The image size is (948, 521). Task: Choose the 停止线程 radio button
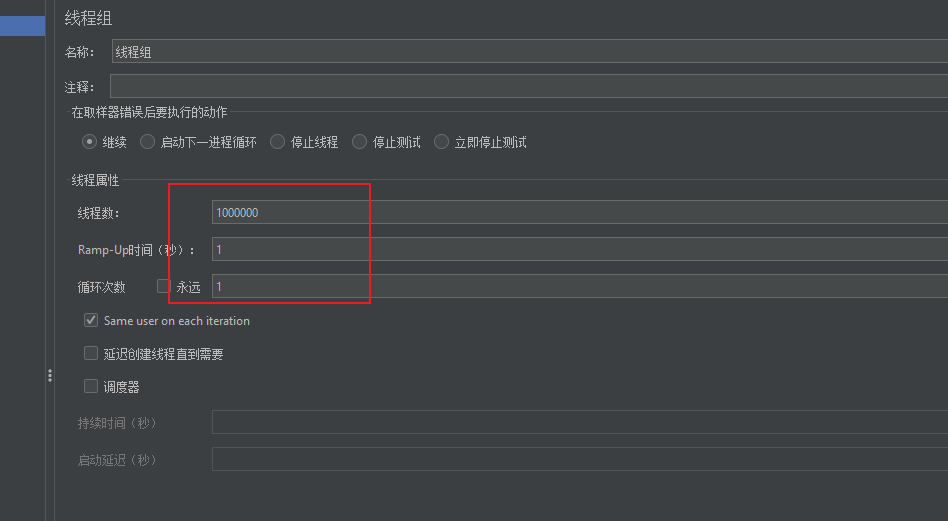pos(278,142)
